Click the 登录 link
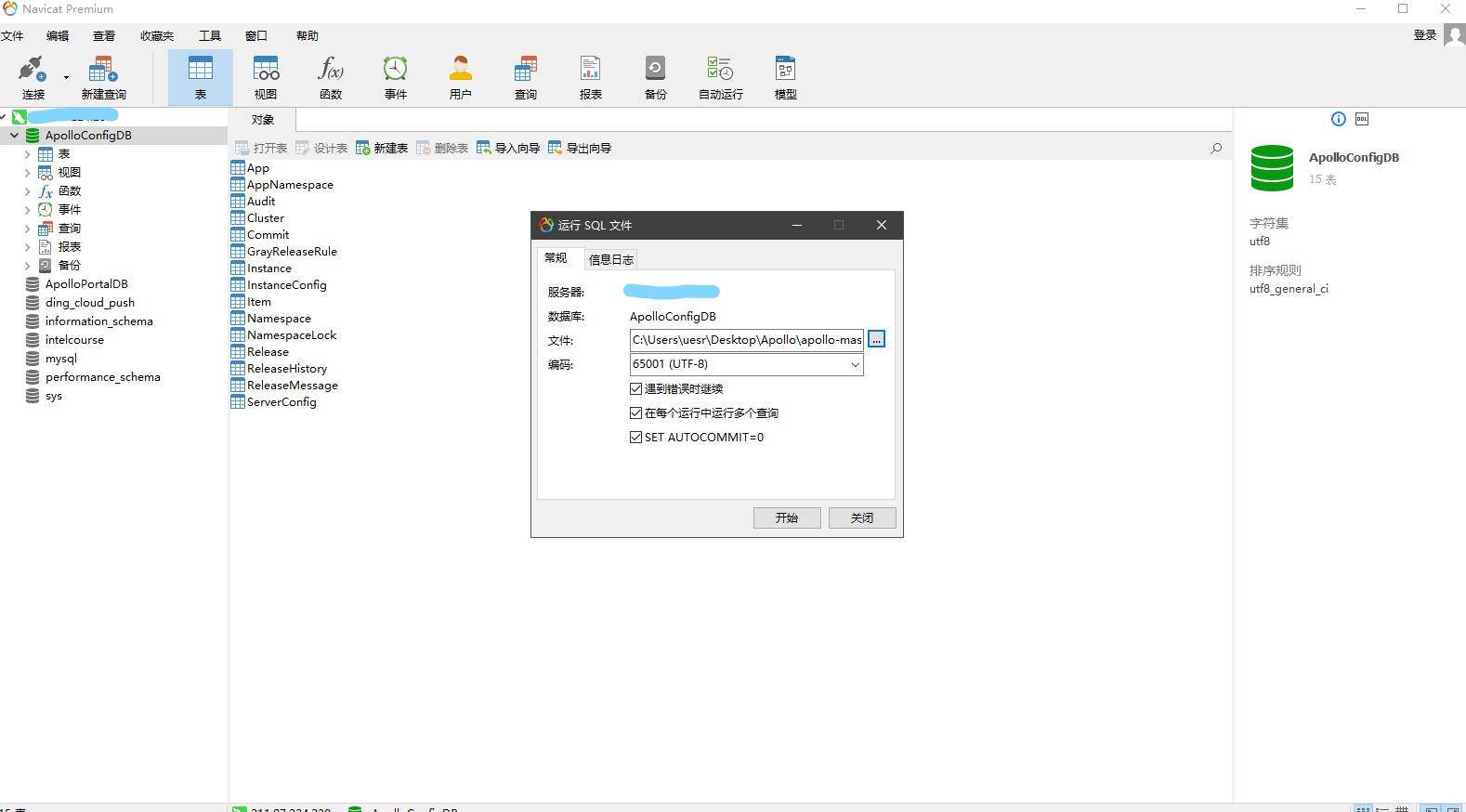This screenshot has width=1466, height=812. pyautogui.click(x=1425, y=35)
